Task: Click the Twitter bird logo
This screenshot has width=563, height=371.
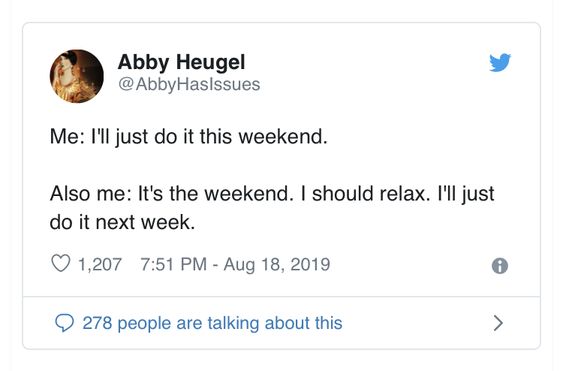Action: coord(500,62)
